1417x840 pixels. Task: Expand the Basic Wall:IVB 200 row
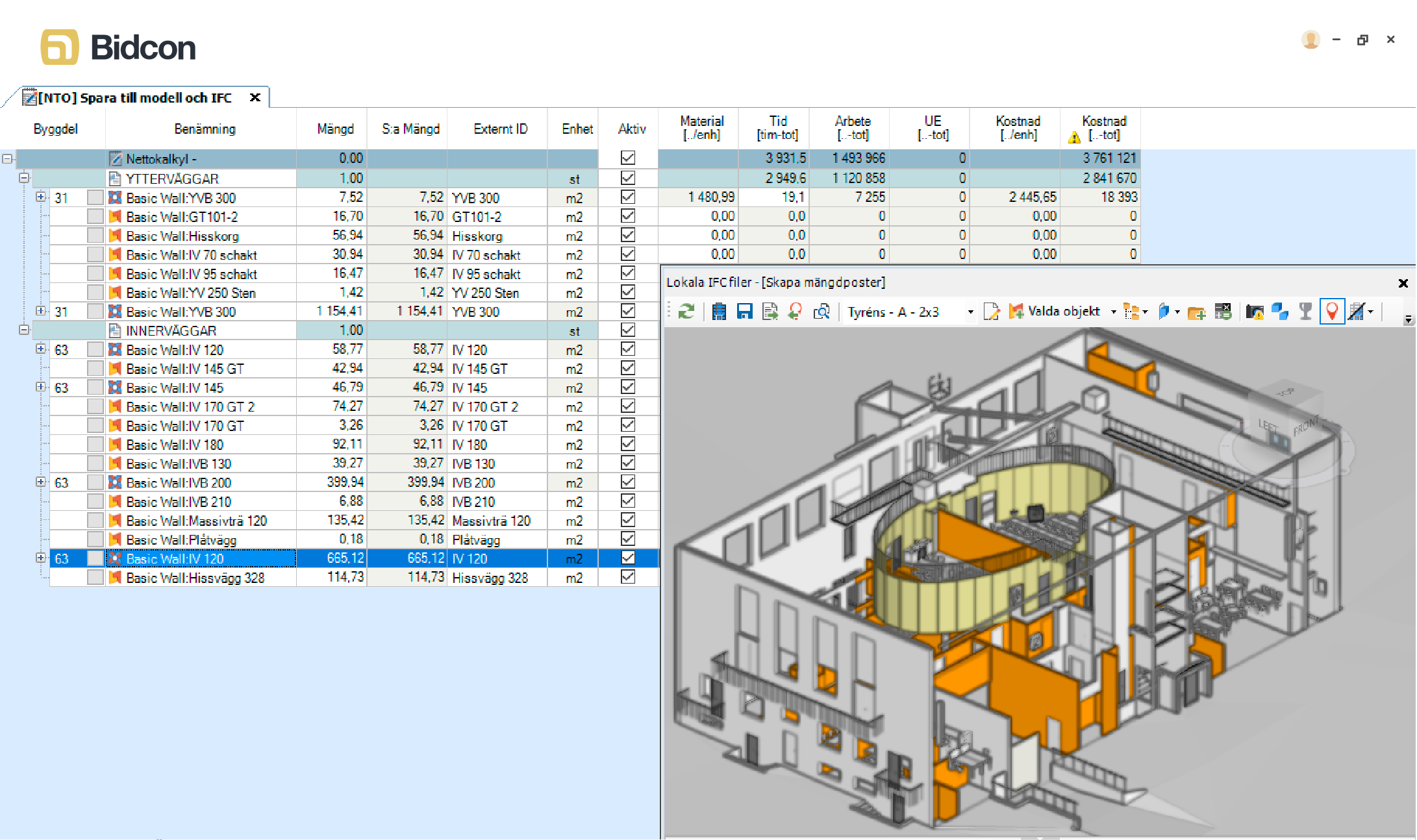point(40,482)
